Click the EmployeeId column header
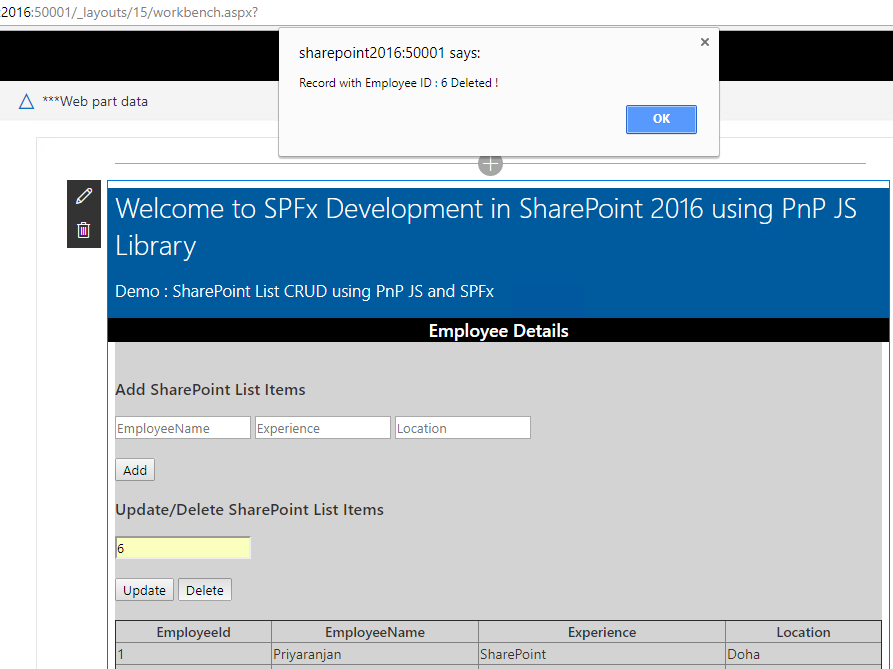This screenshot has height=669, width=893. click(194, 632)
